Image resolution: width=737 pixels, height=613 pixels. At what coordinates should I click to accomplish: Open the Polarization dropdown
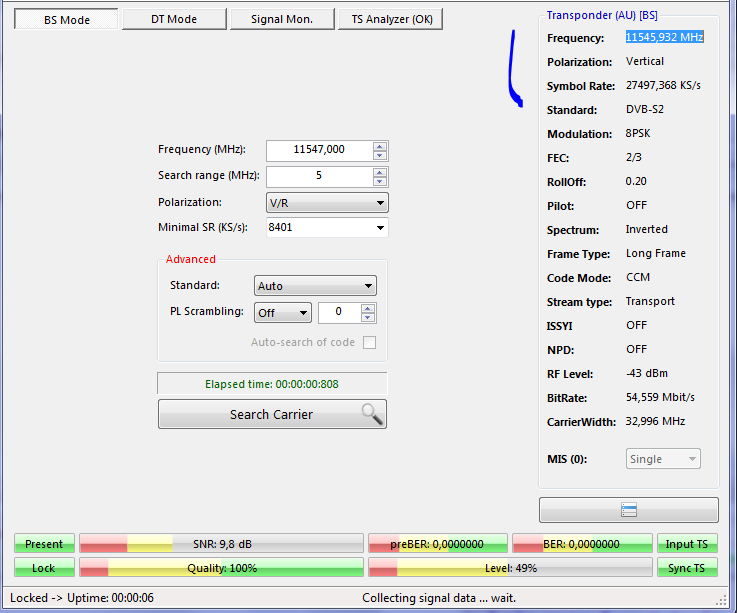click(327, 203)
